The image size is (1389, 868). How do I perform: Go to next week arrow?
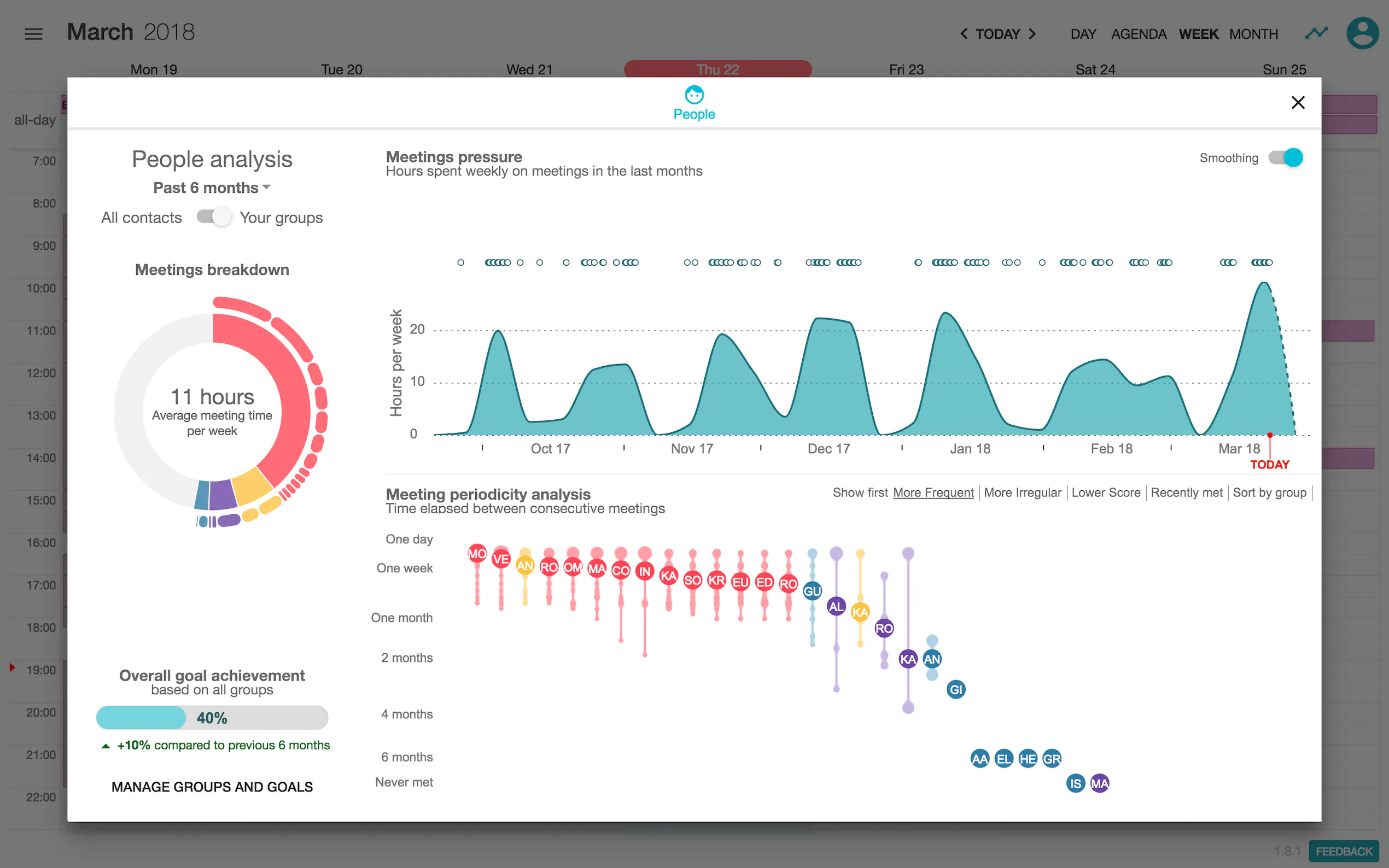(1032, 34)
